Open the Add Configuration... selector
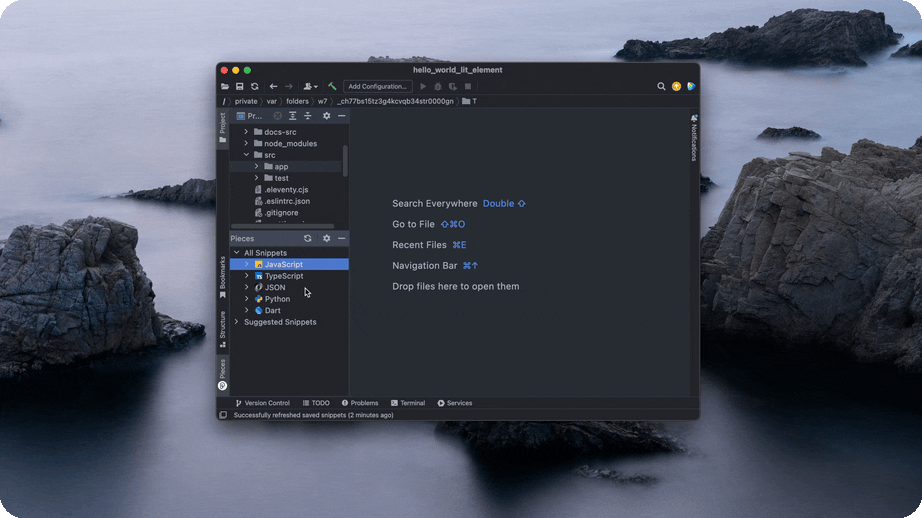This screenshot has width=922, height=518. click(378, 86)
